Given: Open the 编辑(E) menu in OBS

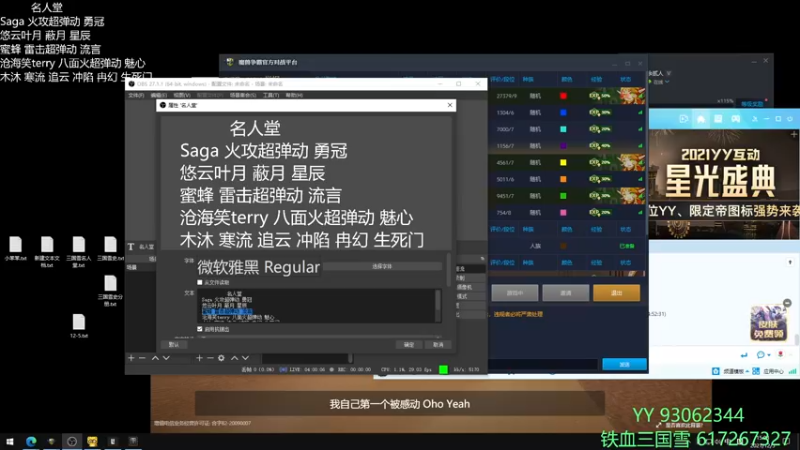Looking at the screenshot, I should 159,95.
